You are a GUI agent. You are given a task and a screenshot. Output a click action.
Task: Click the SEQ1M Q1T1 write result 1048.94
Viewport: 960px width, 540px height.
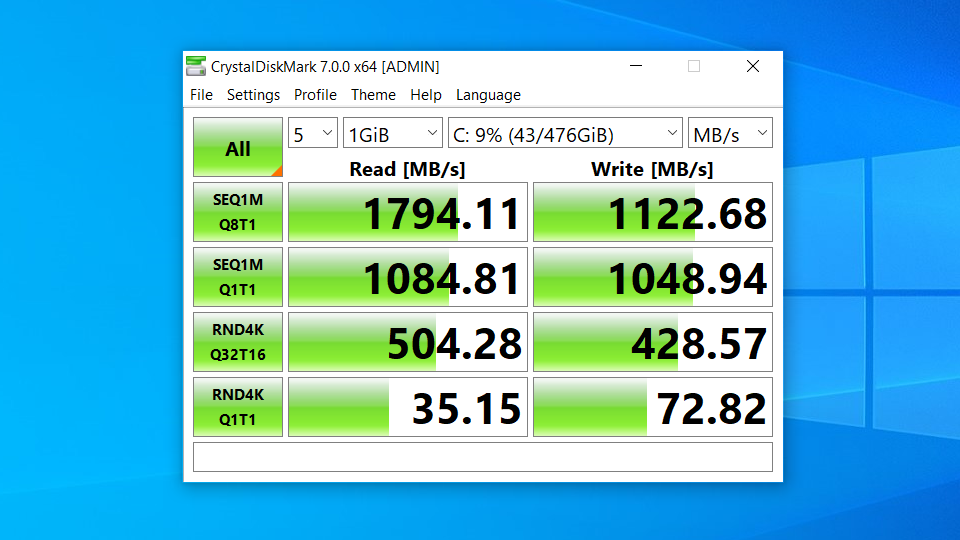click(x=653, y=277)
